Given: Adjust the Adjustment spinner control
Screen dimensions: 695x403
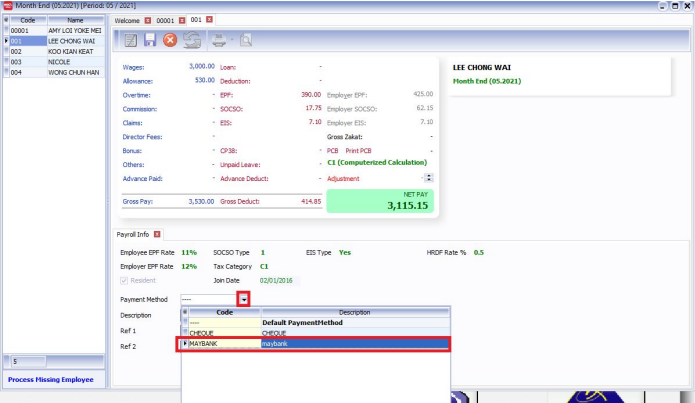Looking at the screenshot, I should click(x=429, y=178).
